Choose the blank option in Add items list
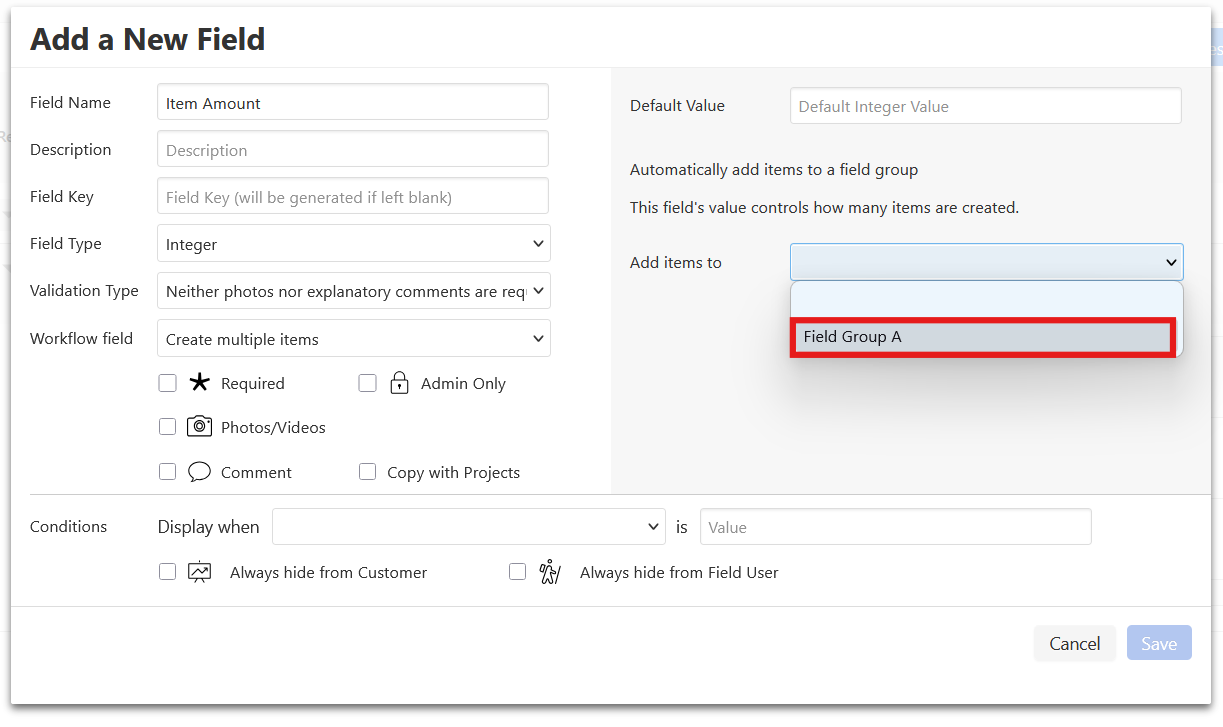Viewport: 1223px width, 727px height. coord(985,301)
